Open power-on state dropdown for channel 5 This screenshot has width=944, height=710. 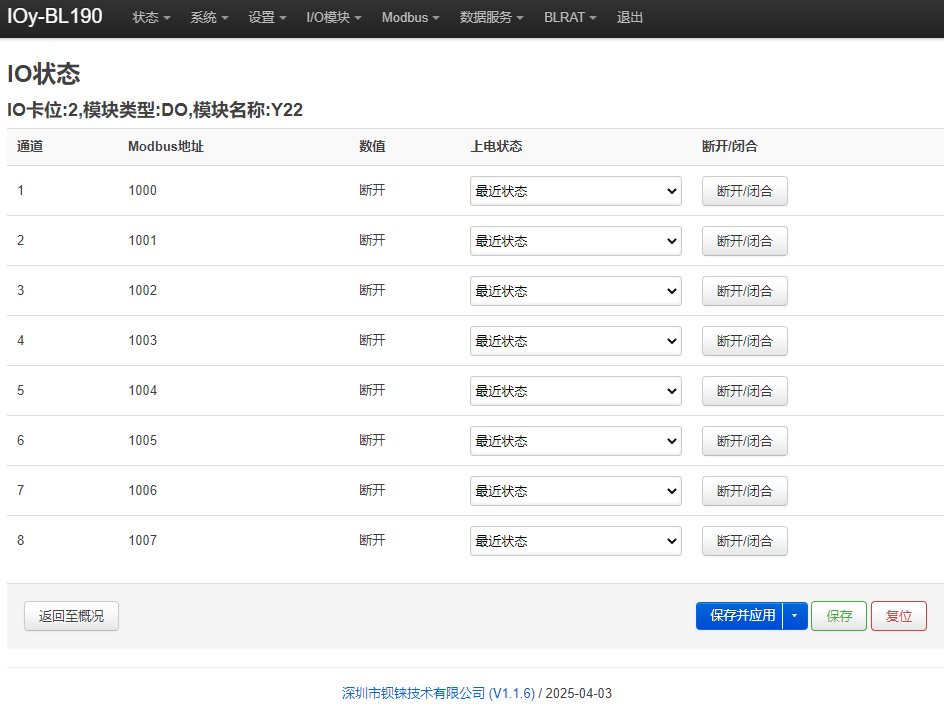576,391
